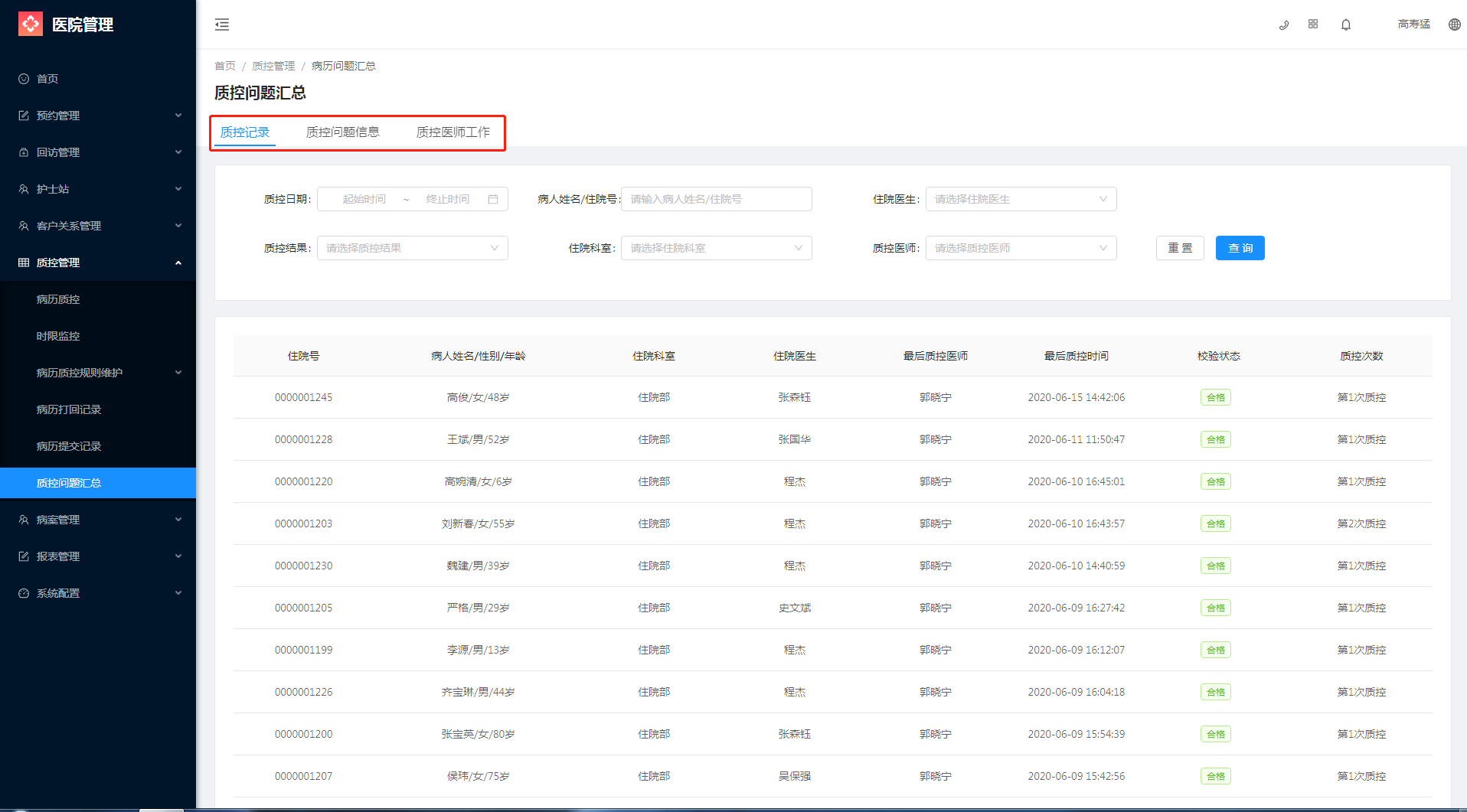1467x812 pixels.
Task: Click the 起始时间 date input
Action: (364, 199)
